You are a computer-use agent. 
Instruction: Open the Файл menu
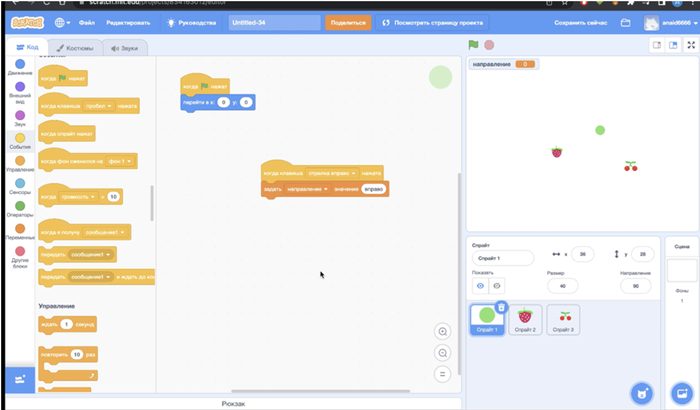click(x=87, y=22)
